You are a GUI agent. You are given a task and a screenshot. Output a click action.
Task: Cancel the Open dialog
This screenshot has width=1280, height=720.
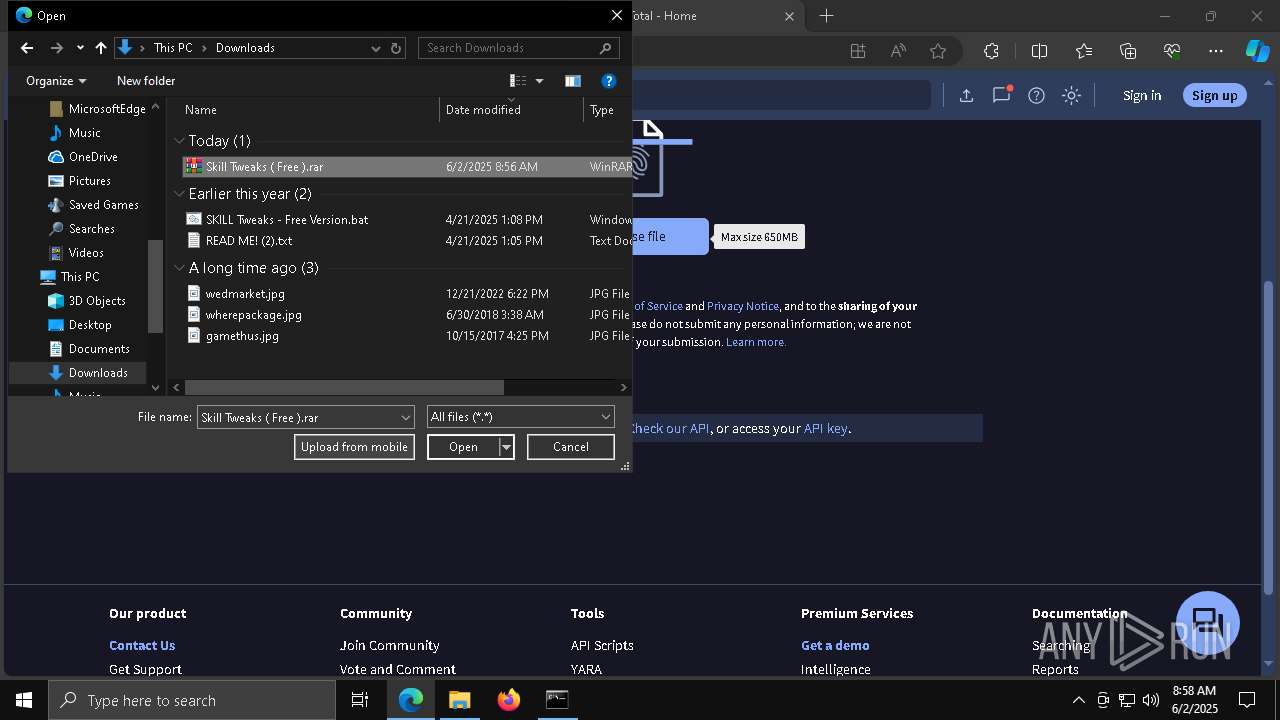coord(571,447)
